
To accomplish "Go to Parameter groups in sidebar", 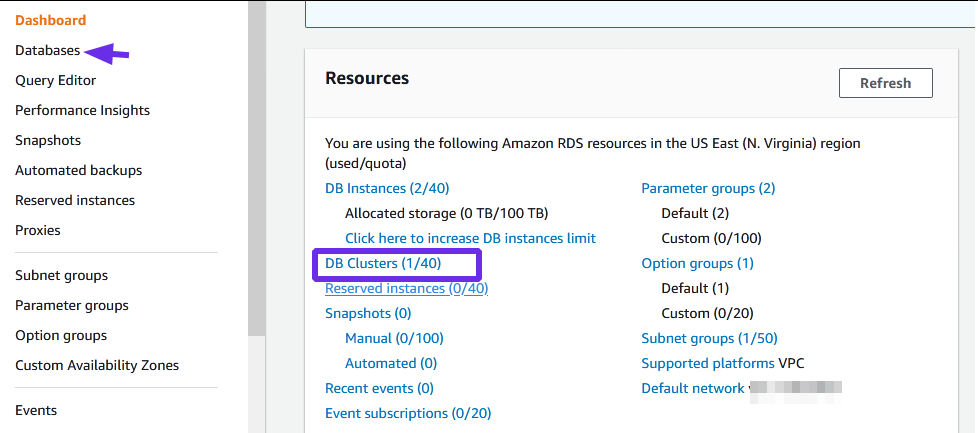I will (72, 305).
